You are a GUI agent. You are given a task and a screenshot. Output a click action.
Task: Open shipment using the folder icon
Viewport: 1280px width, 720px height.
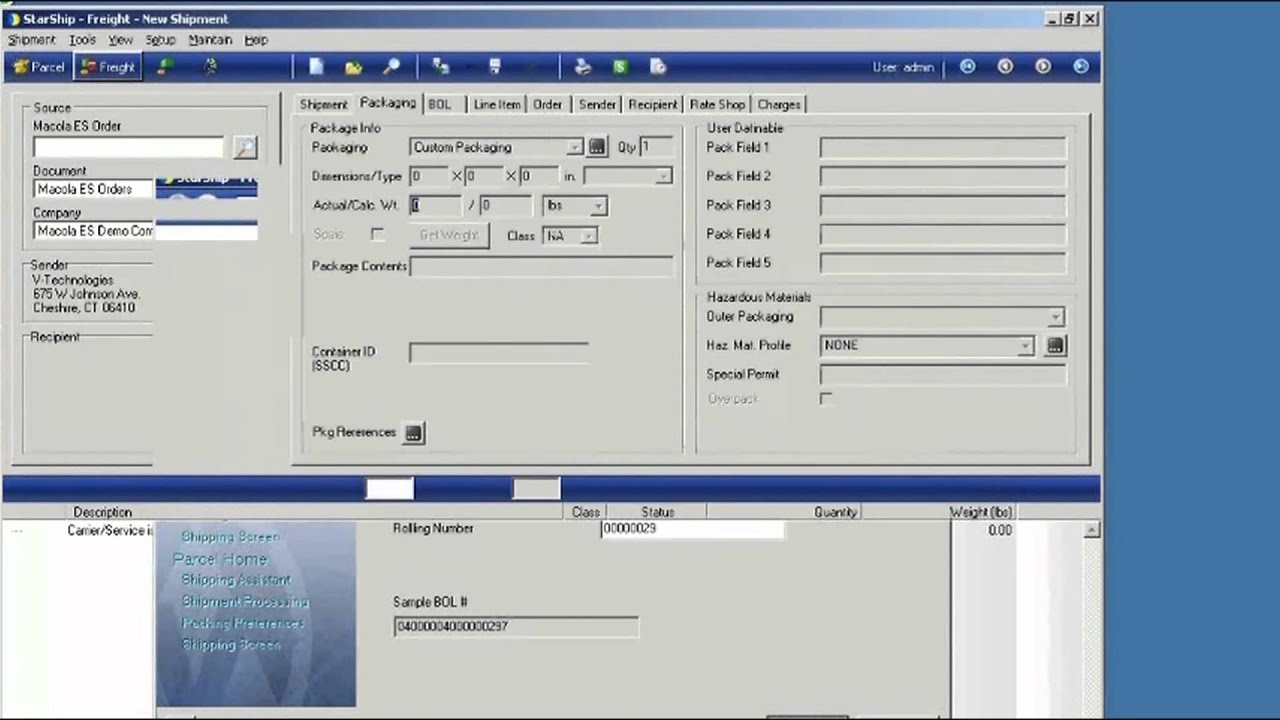353,67
